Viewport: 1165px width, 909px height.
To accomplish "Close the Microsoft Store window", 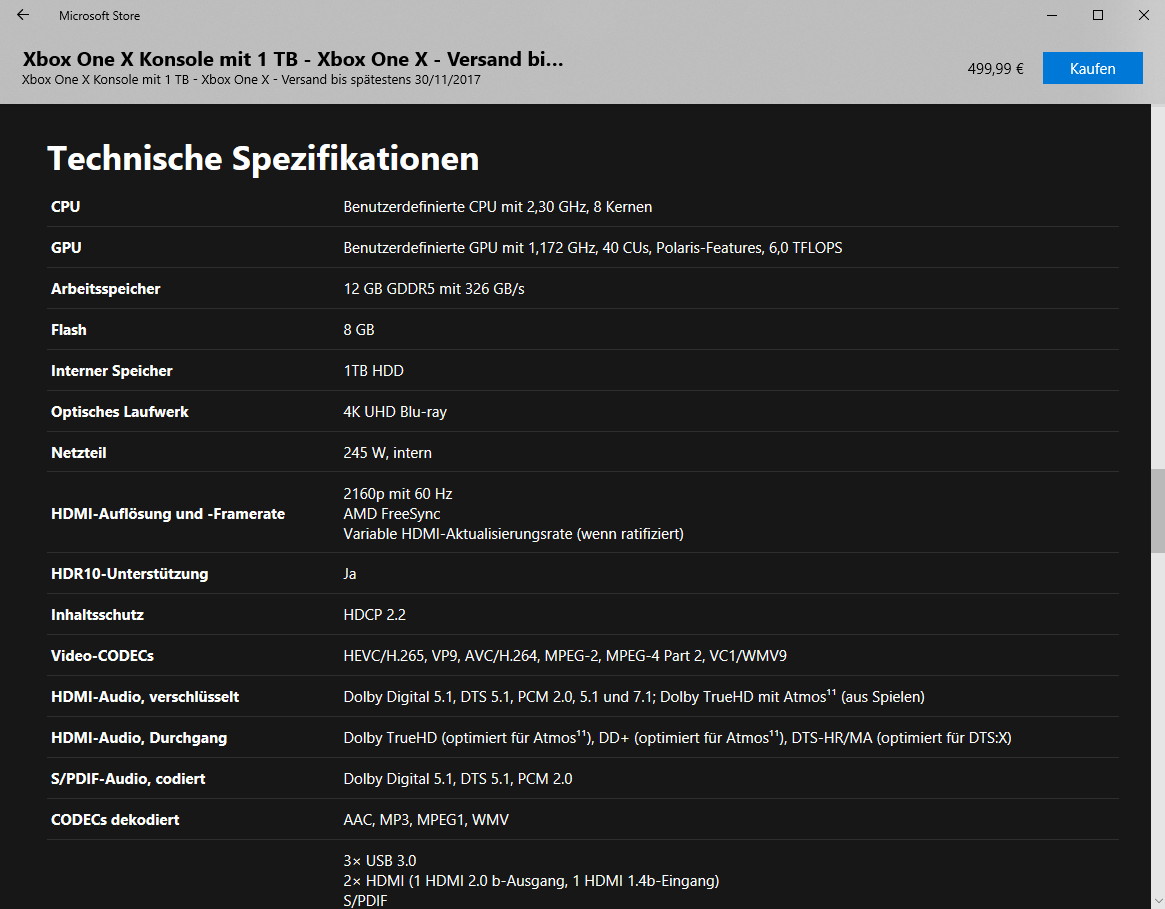I will tap(1143, 15).
